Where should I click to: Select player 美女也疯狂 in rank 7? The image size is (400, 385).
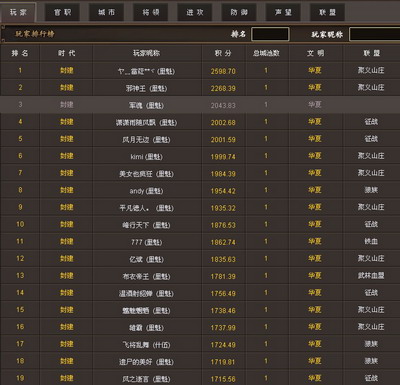tap(147, 174)
